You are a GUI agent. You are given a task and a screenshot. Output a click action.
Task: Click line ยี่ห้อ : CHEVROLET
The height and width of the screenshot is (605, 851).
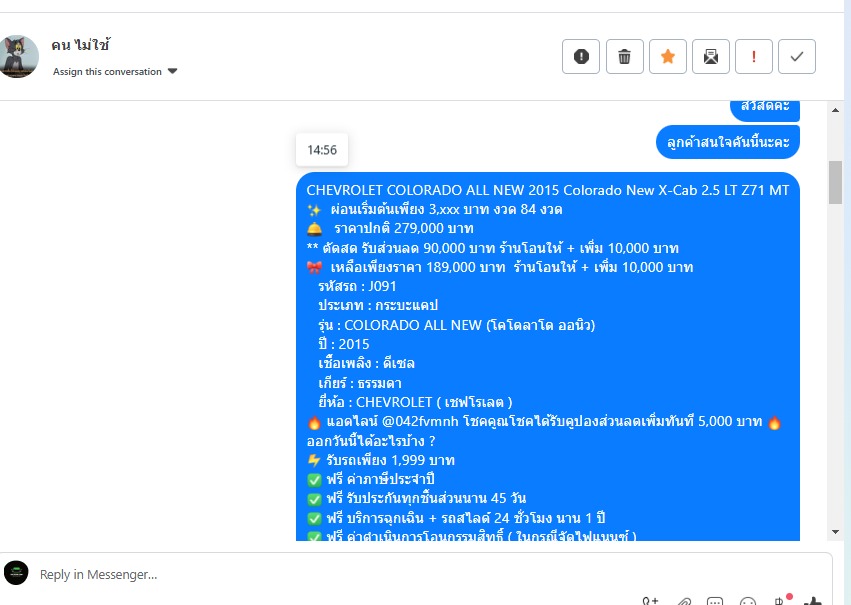[x=415, y=402]
